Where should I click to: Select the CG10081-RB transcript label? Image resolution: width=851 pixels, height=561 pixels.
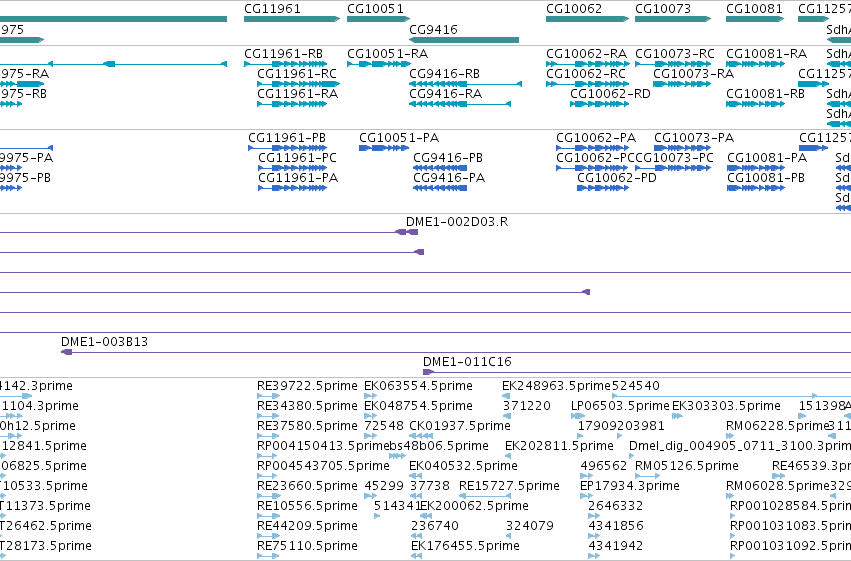765,94
